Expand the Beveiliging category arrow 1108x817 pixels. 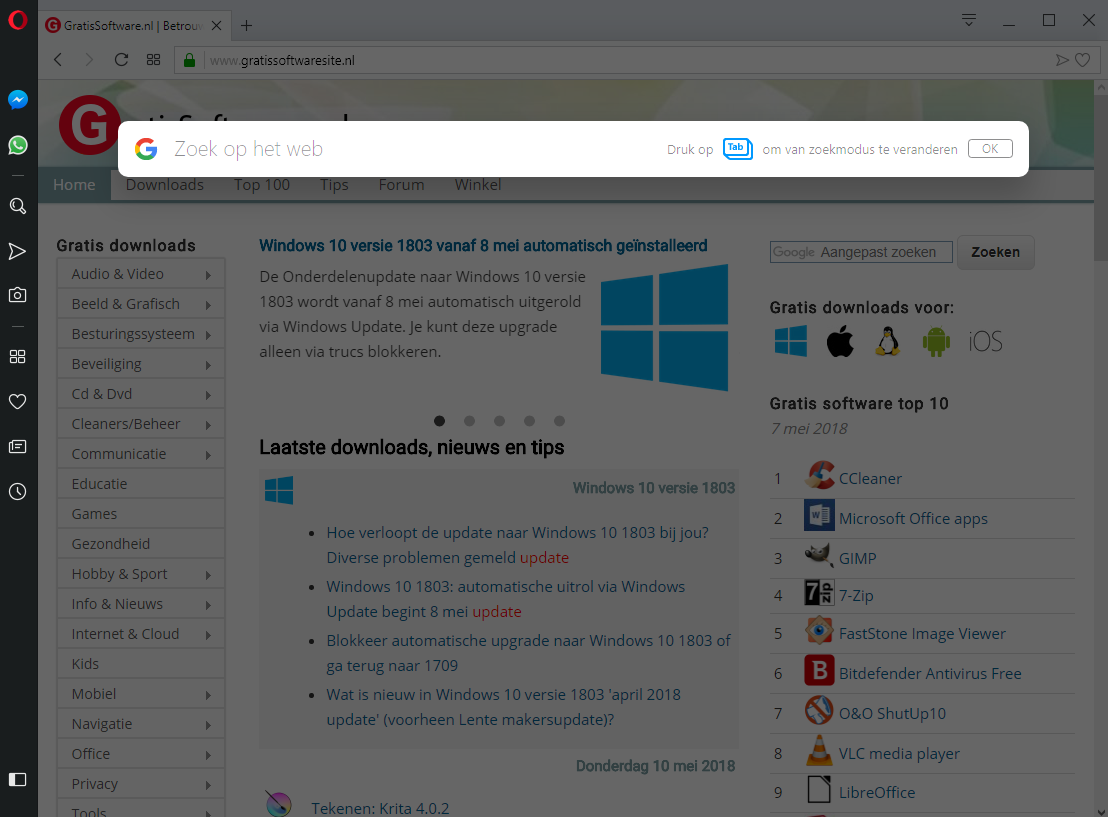click(208, 365)
